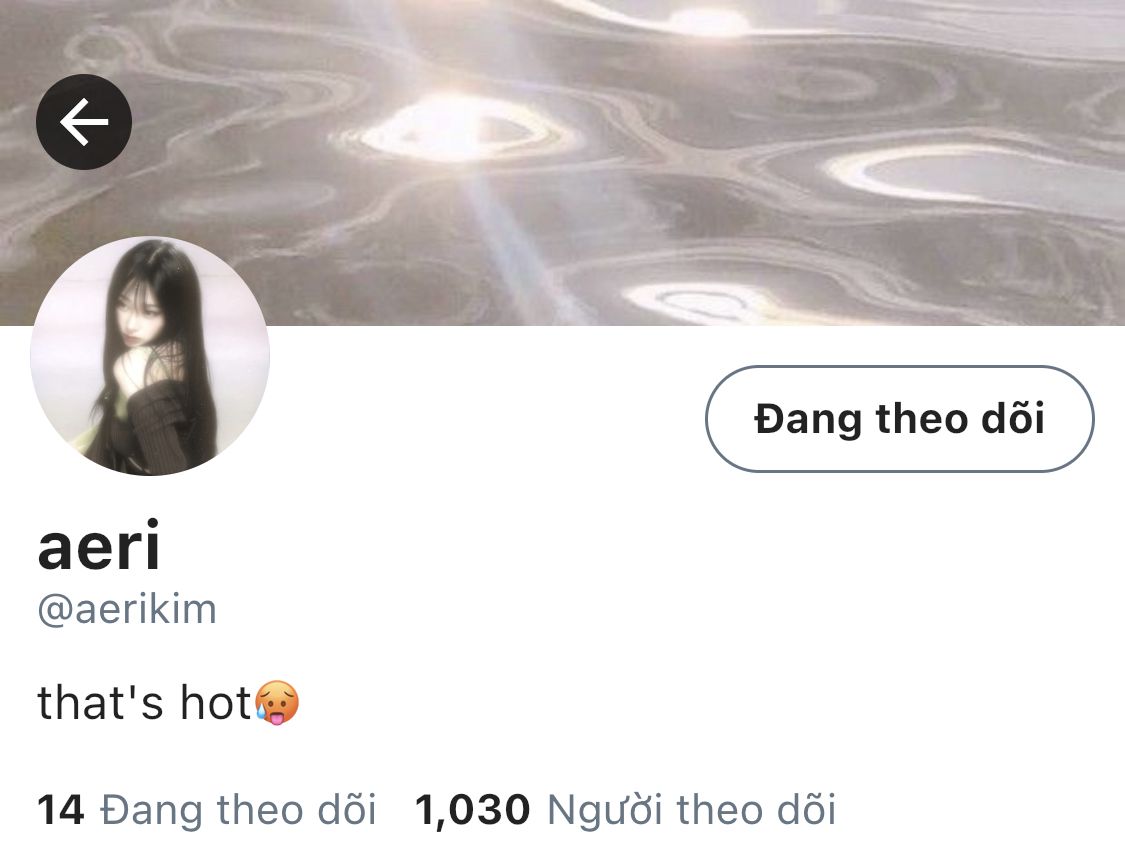Viewport: 1125px width, 855px height.
Task: Tap the brown sweater in profile photo
Action: tap(161, 423)
